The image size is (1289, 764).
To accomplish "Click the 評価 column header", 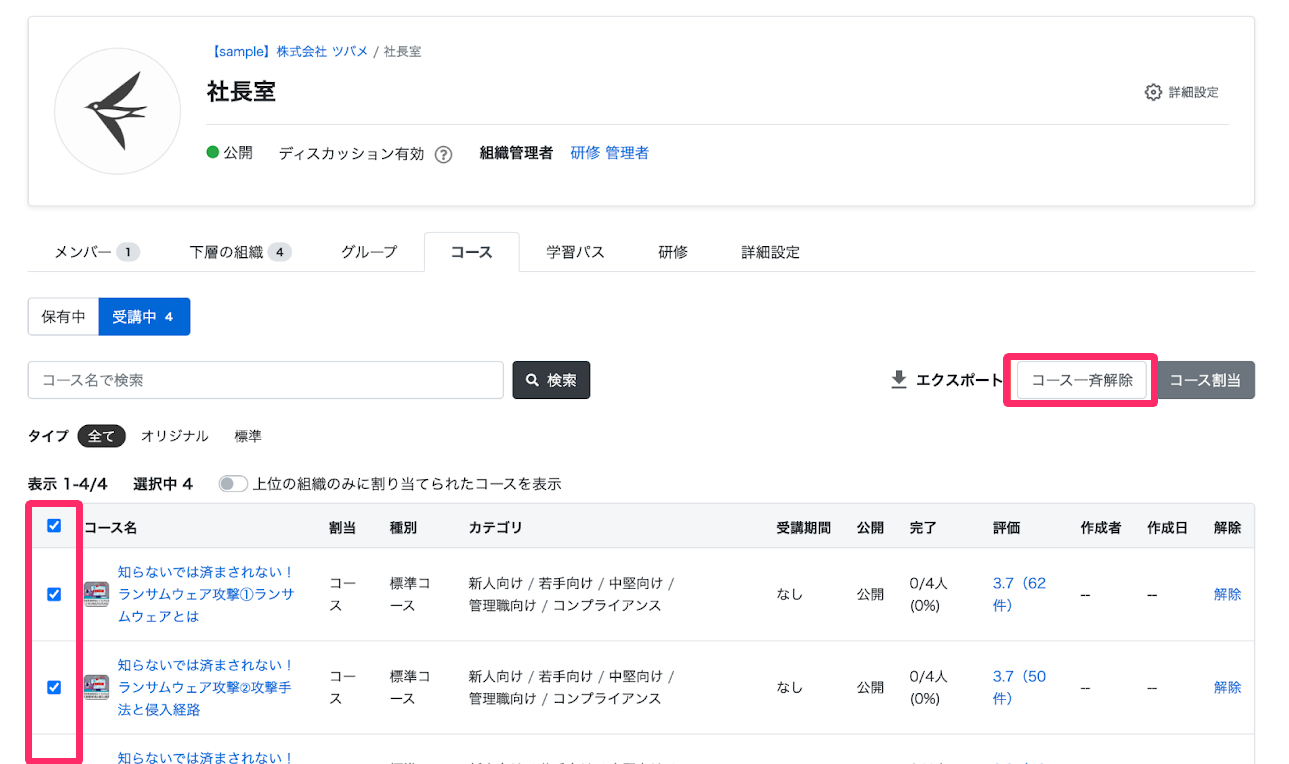I will 1006,527.
